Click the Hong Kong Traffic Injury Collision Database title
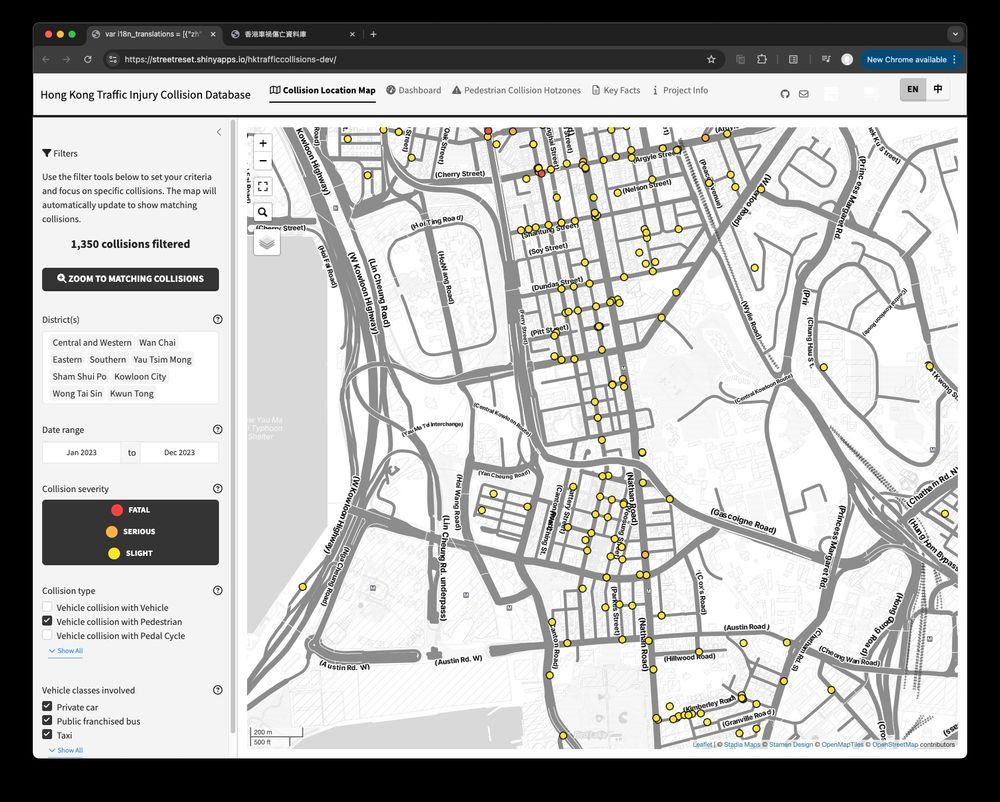1000x802 pixels. pos(145,95)
